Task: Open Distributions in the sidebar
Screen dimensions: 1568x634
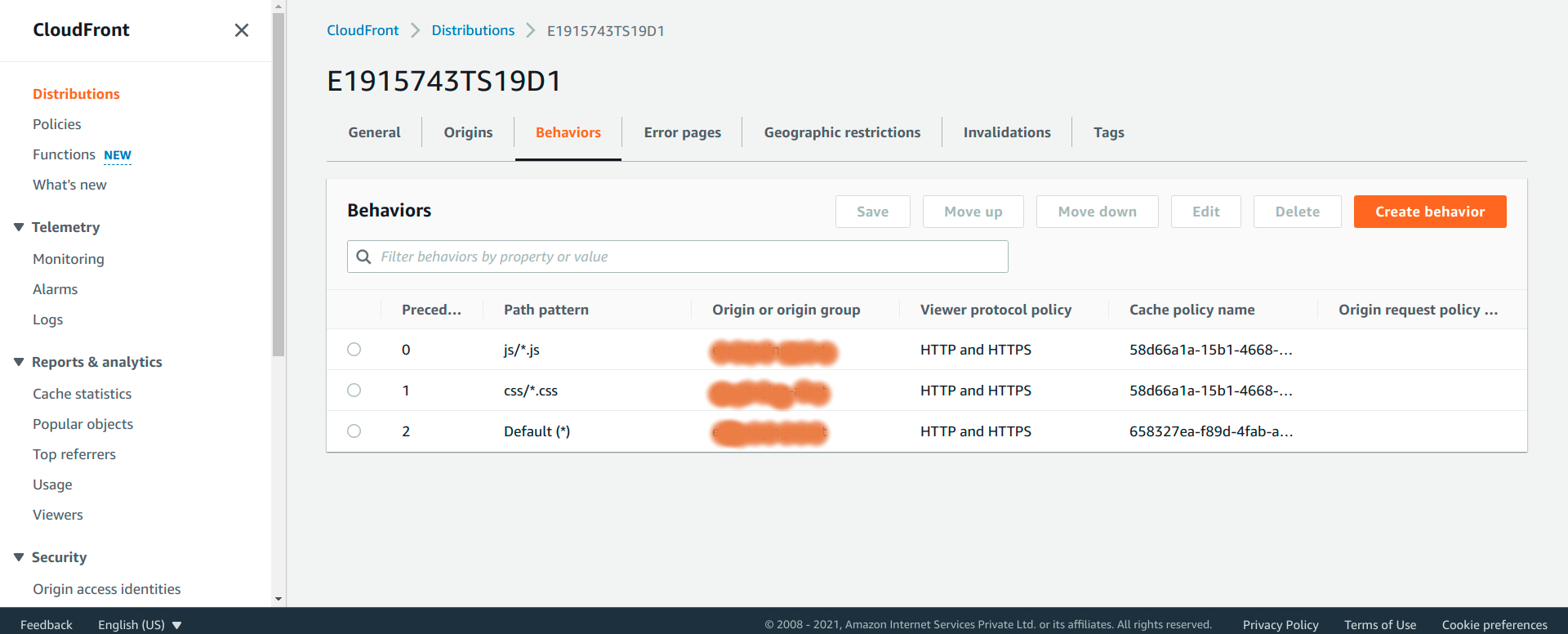Action: pos(76,94)
